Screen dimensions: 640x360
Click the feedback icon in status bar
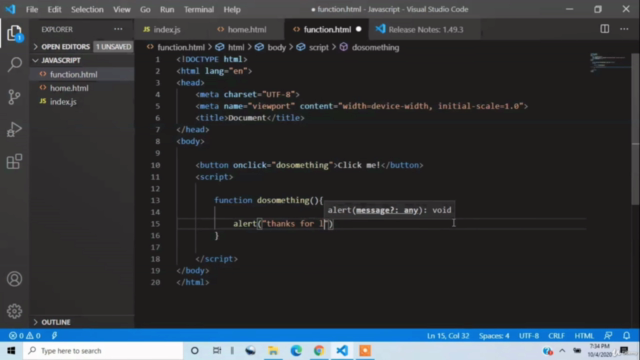pos(608,336)
